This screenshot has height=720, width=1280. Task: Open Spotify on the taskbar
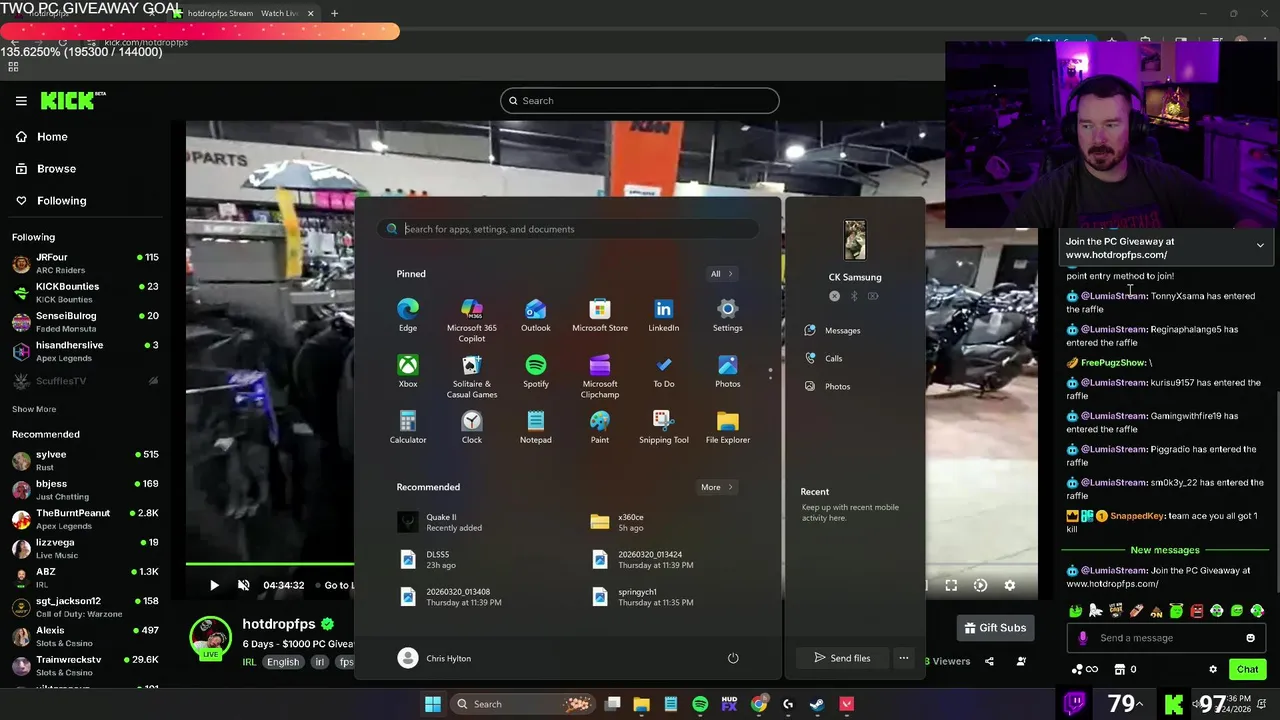(x=700, y=704)
